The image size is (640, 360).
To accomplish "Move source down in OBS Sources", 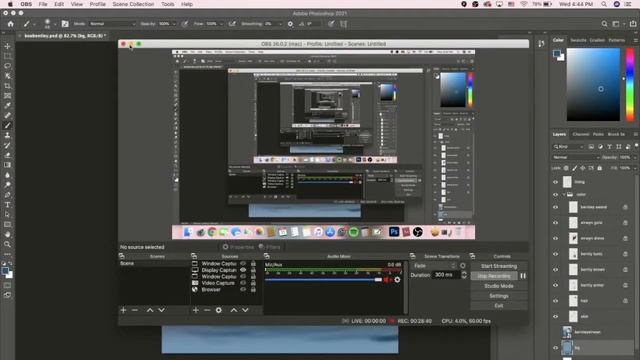I will pyautogui.click(x=245, y=310).
